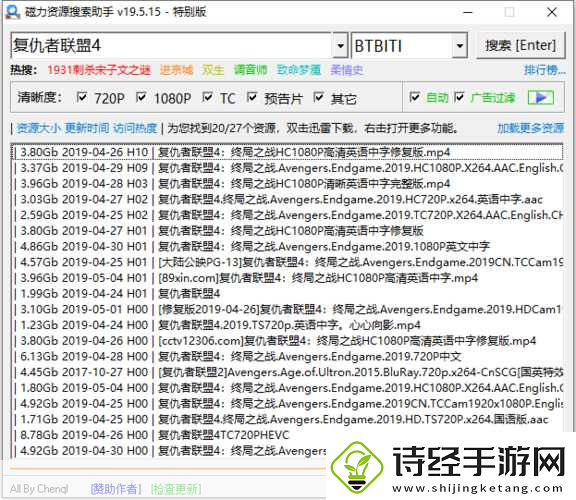
Task: Toggle the 自动 checkbox
Action: tap(415, 97)
